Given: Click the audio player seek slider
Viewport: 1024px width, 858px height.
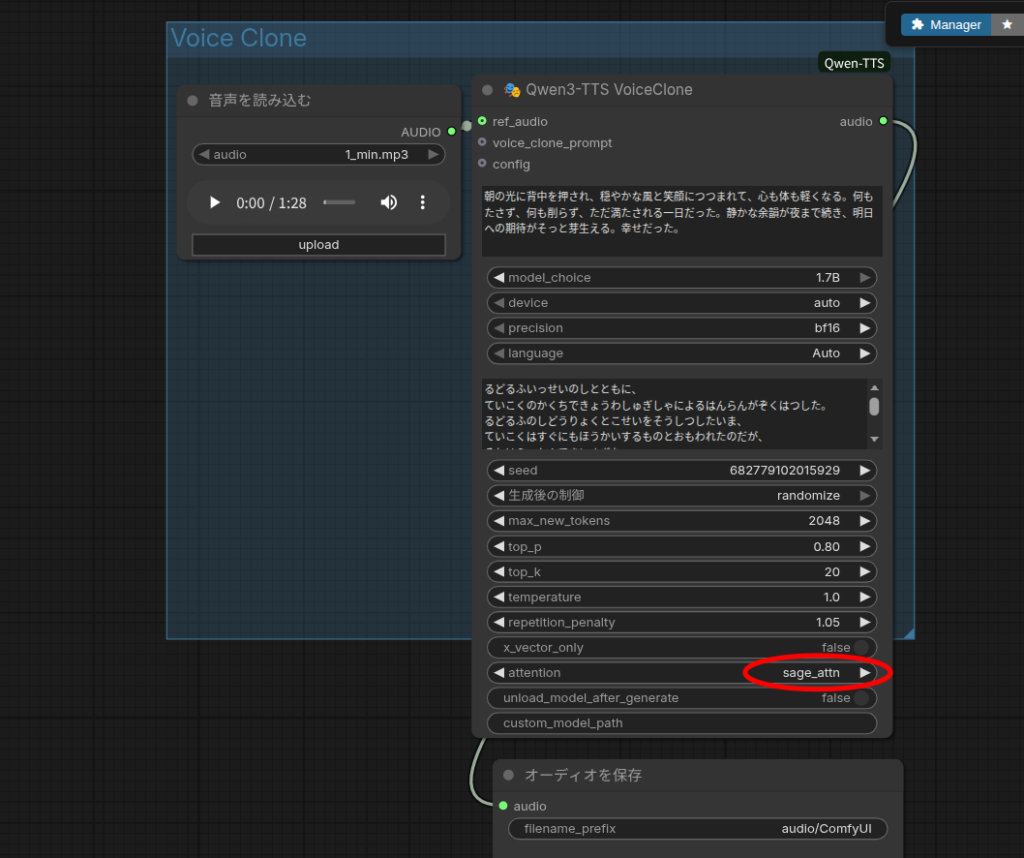Looking at the screenshot, I should (339, 203).
